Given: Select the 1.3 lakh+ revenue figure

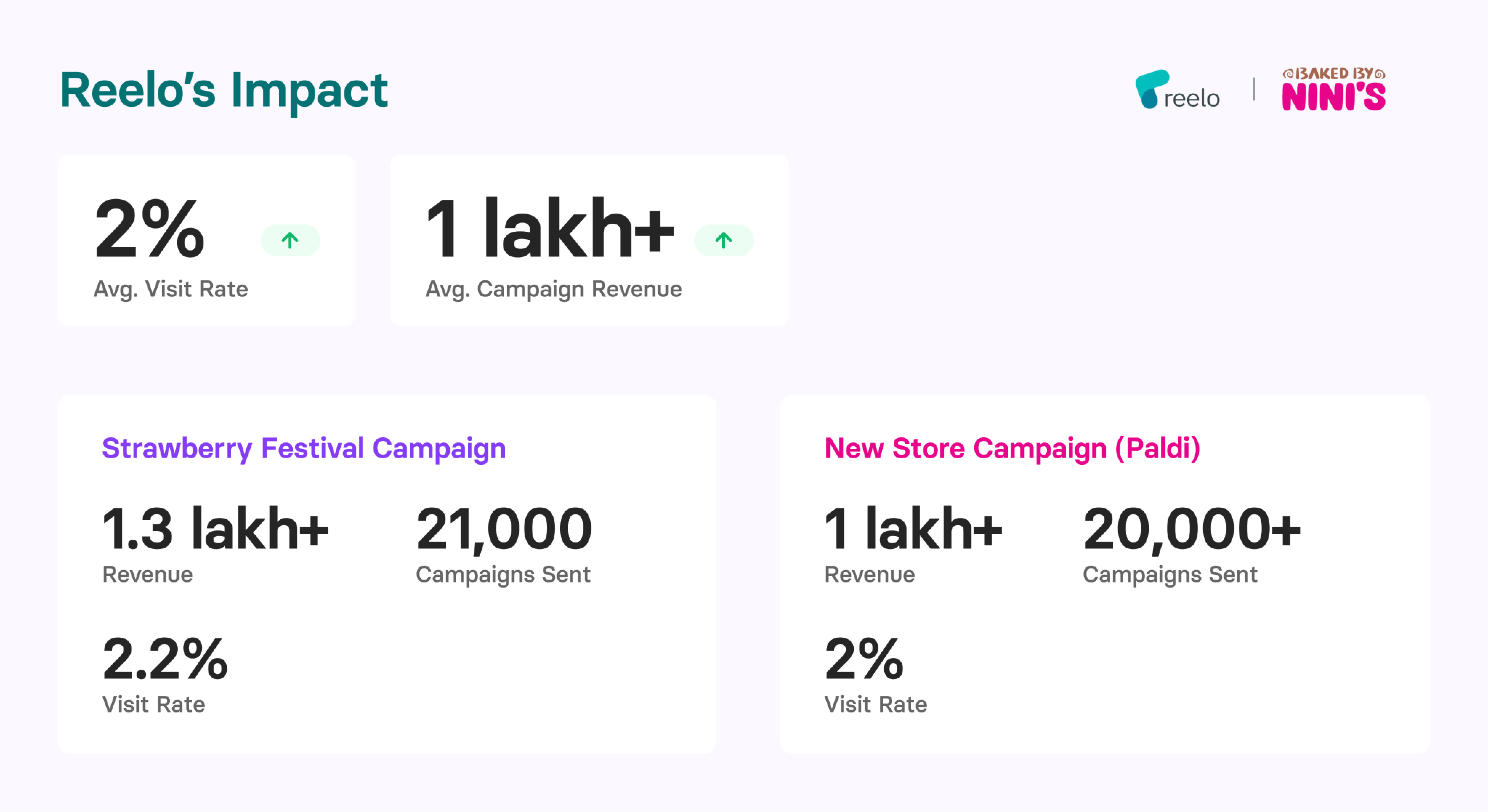Looking at the screenshot, I should 215,528.
